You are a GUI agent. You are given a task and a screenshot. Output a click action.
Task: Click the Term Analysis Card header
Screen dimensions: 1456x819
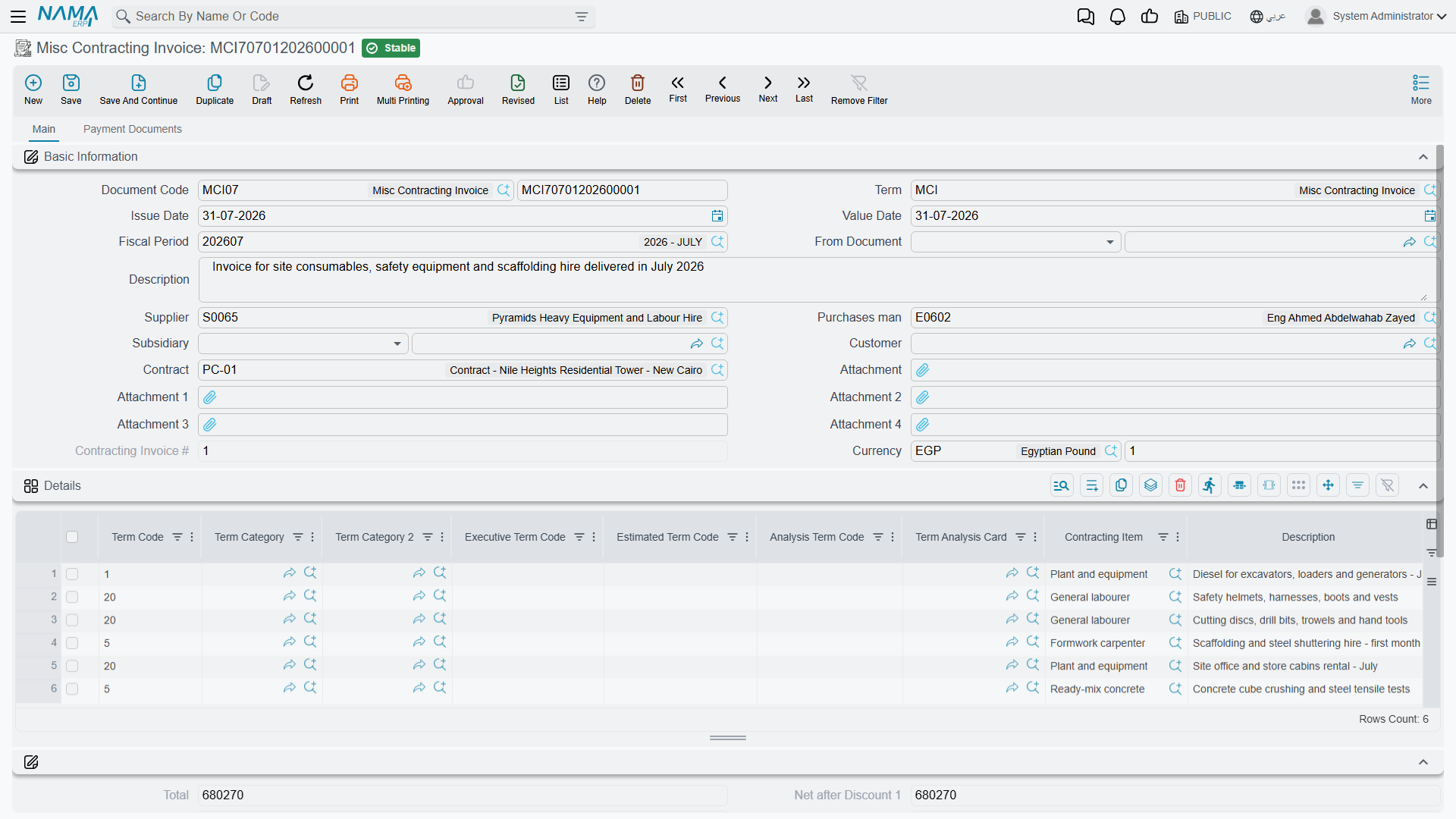[x=961, y=537]
